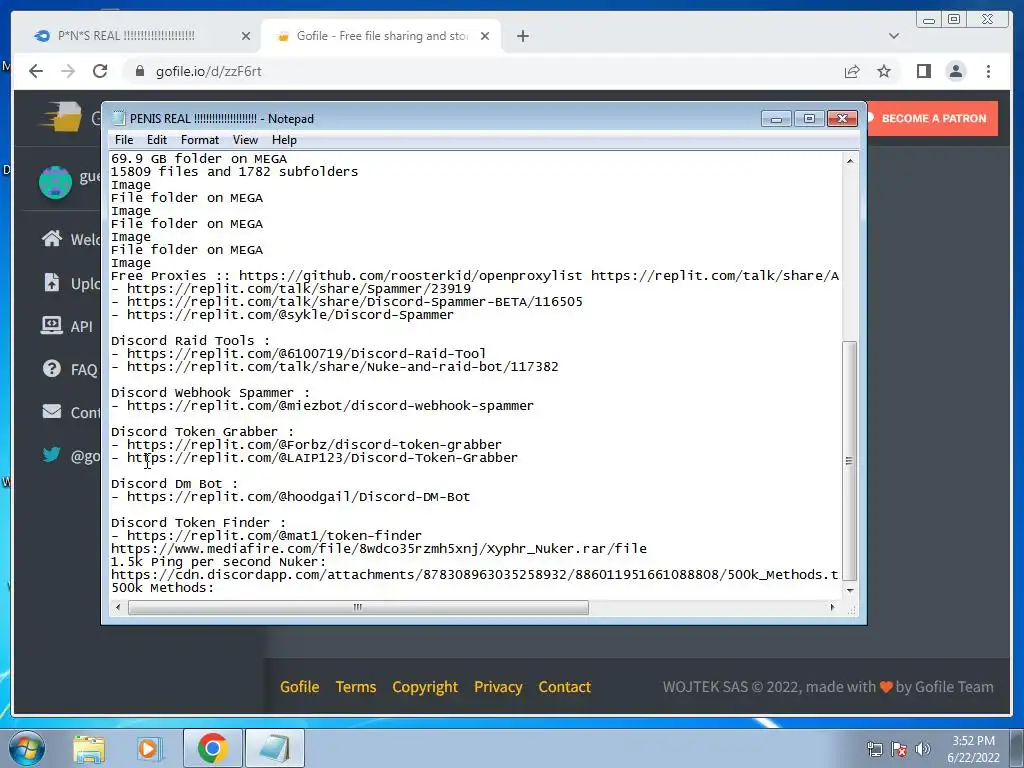Click the Gofile logo icon
Image resolution: width=1024 pixels, height=768 pixels.
(x=61, y=118)
